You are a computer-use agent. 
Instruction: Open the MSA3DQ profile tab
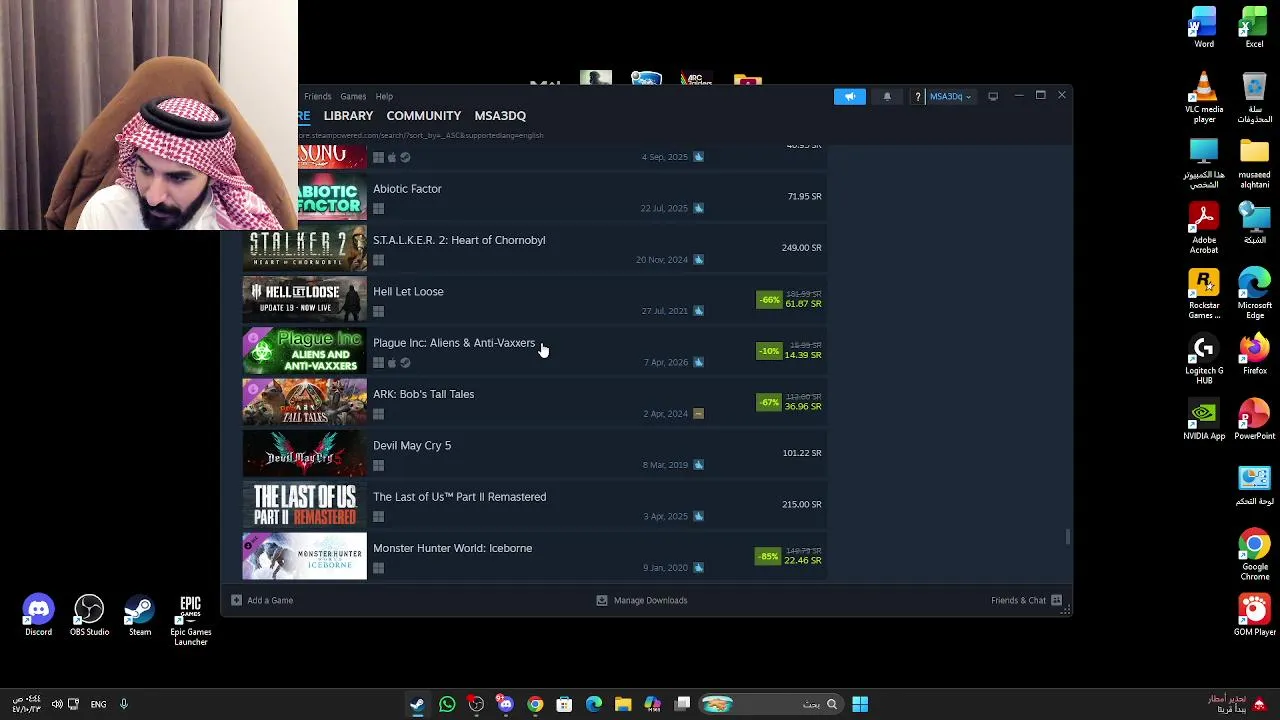coord(500,116)
